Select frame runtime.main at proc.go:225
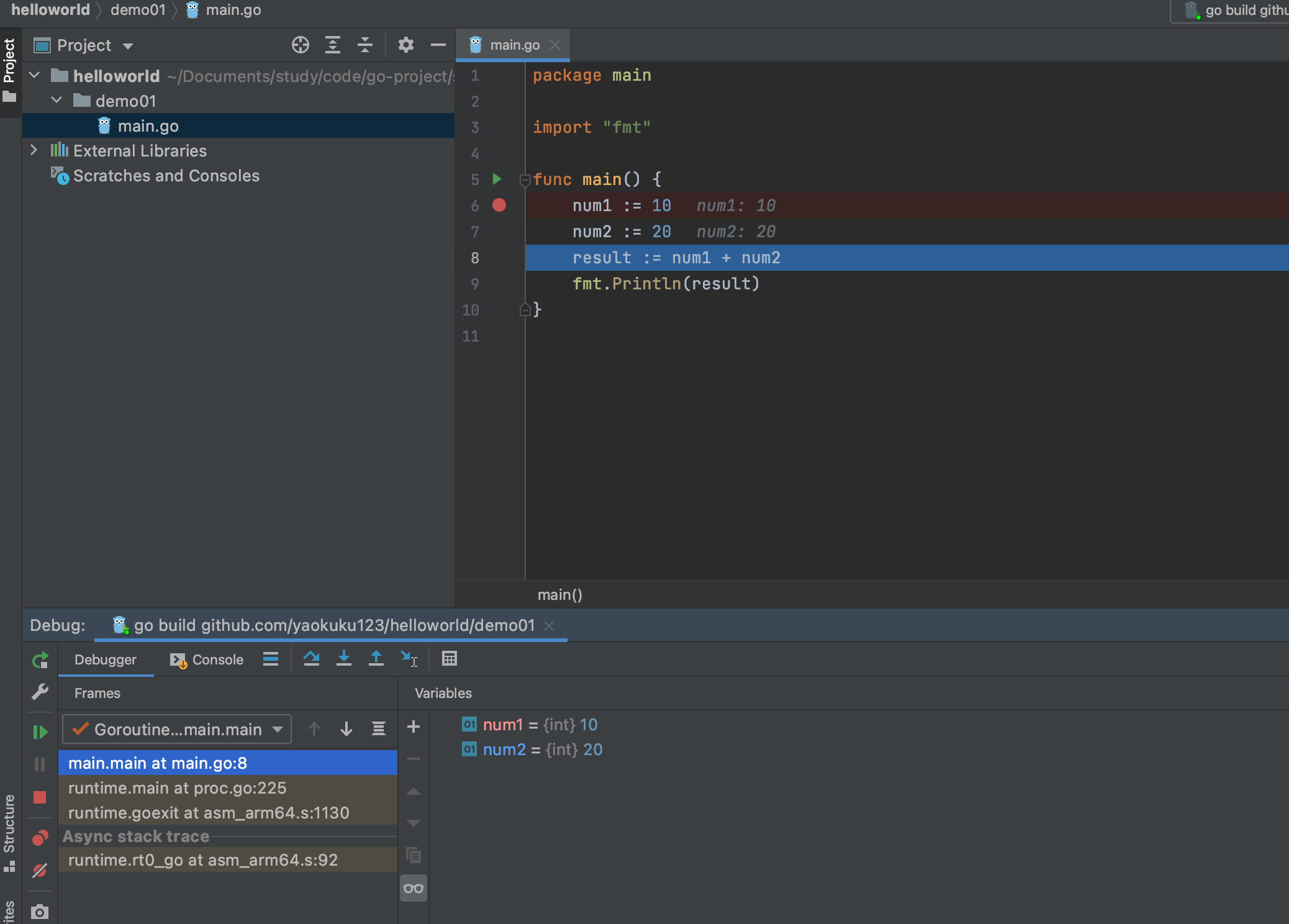The height and width of the screenshot is (924, 1289). 178,788
